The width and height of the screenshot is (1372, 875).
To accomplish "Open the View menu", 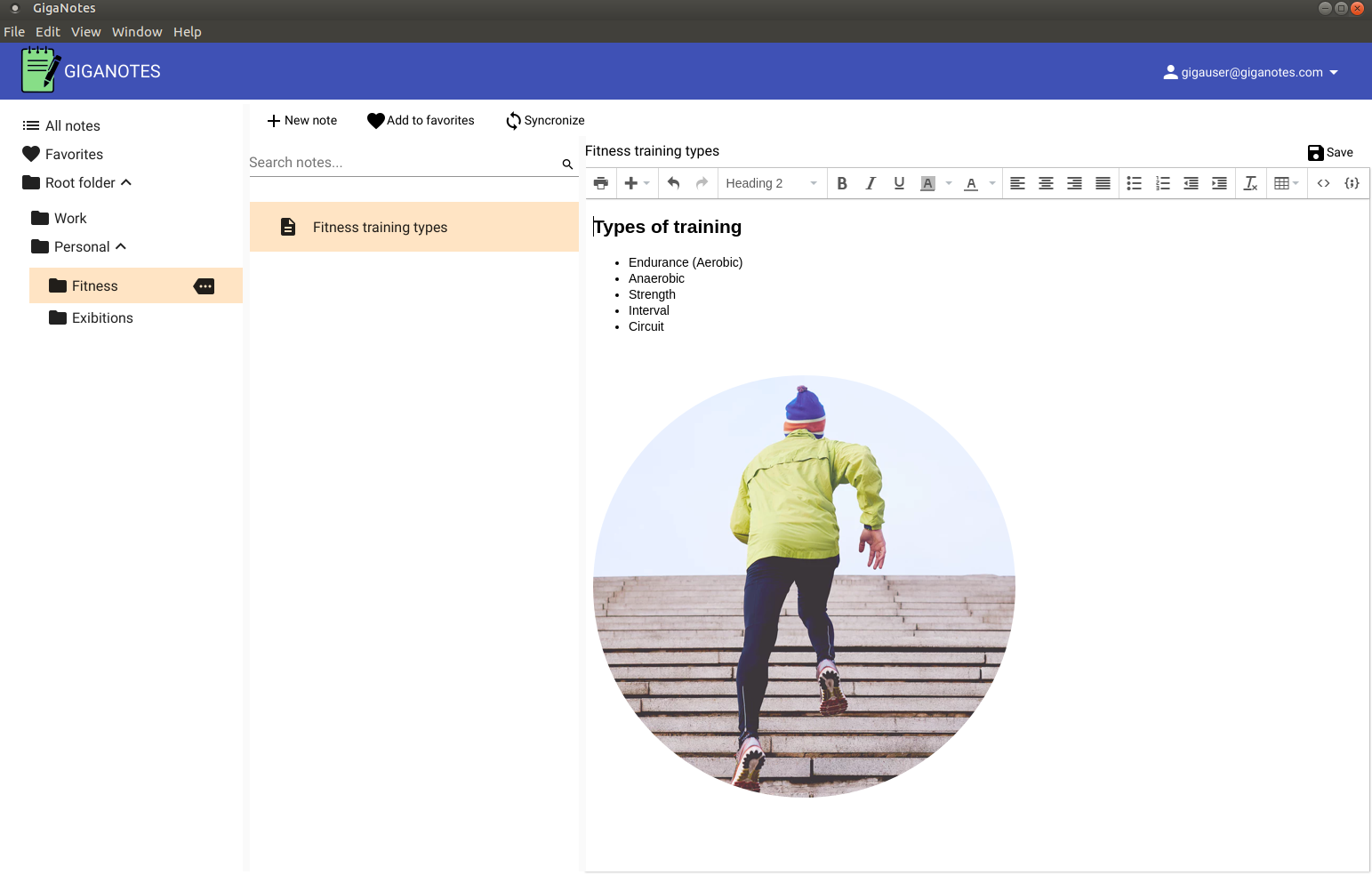I will point(86,32).
